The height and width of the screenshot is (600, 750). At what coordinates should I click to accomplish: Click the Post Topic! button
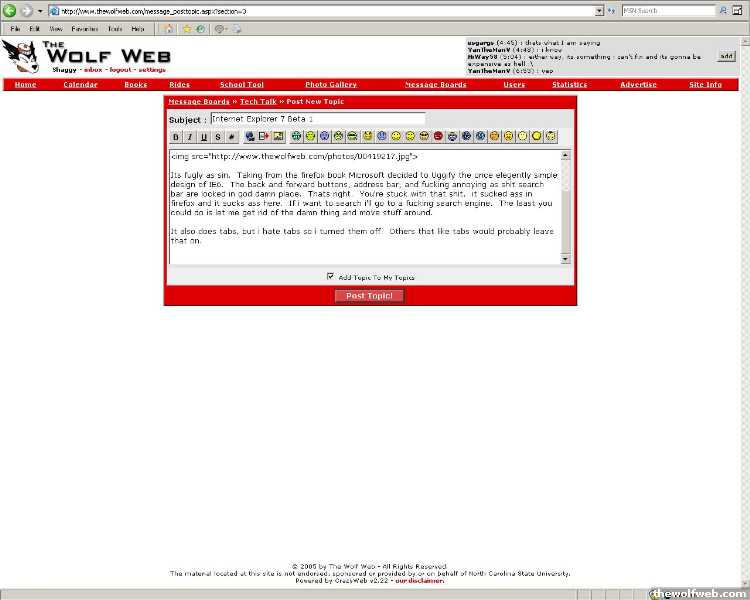[369, 296]
